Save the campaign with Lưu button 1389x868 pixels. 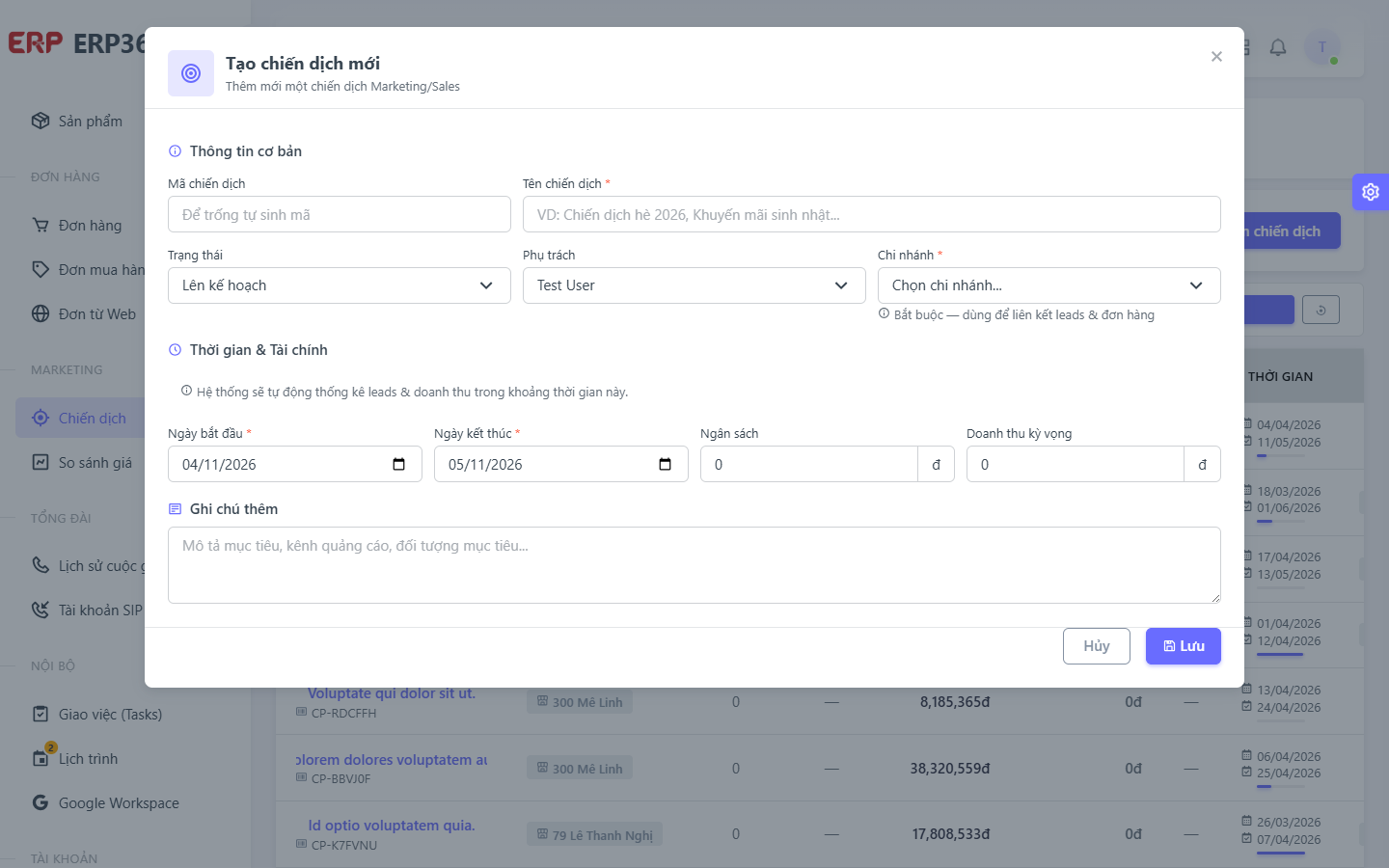tap(1184, 646)
